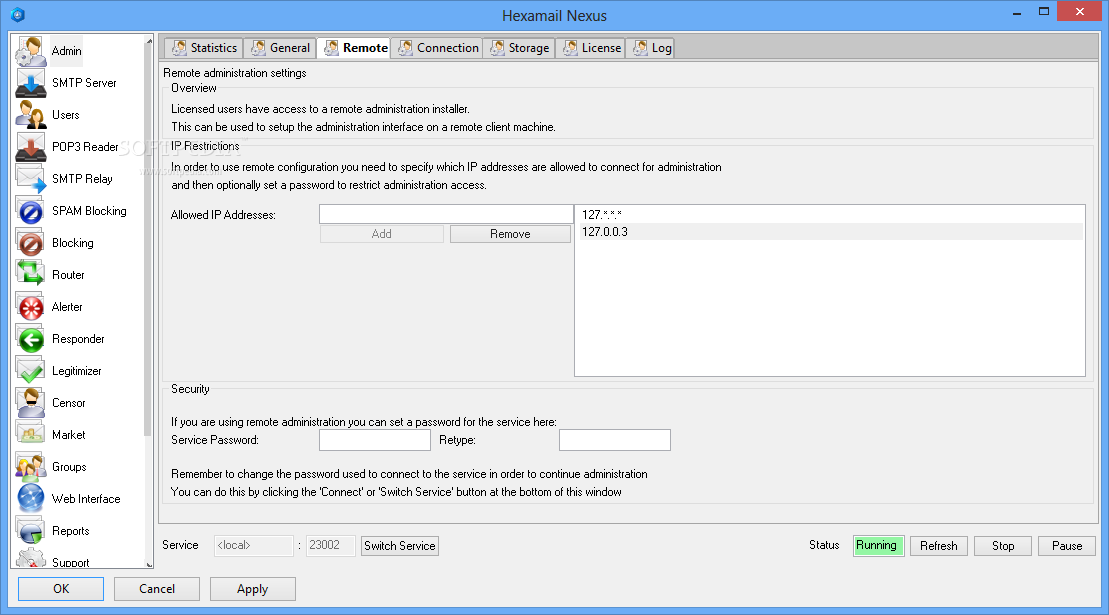Open SPAM Blocking icon

(x=31, y=211)
